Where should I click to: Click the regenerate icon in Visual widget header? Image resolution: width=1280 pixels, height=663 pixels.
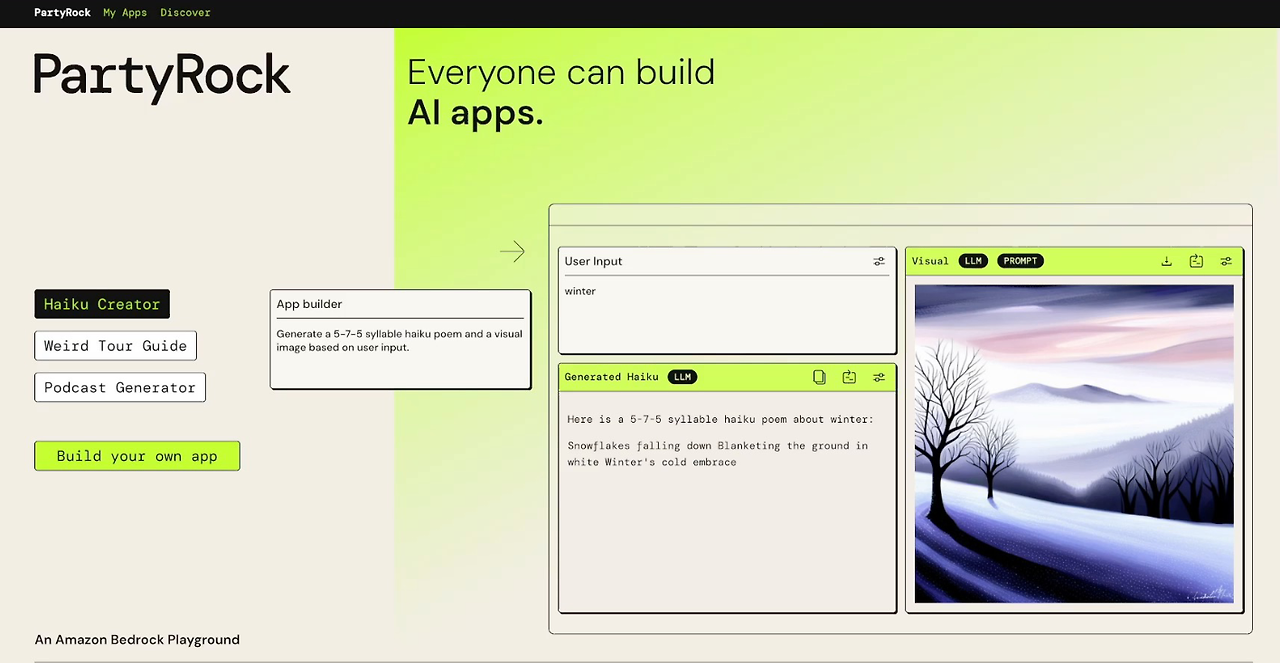1196,261
